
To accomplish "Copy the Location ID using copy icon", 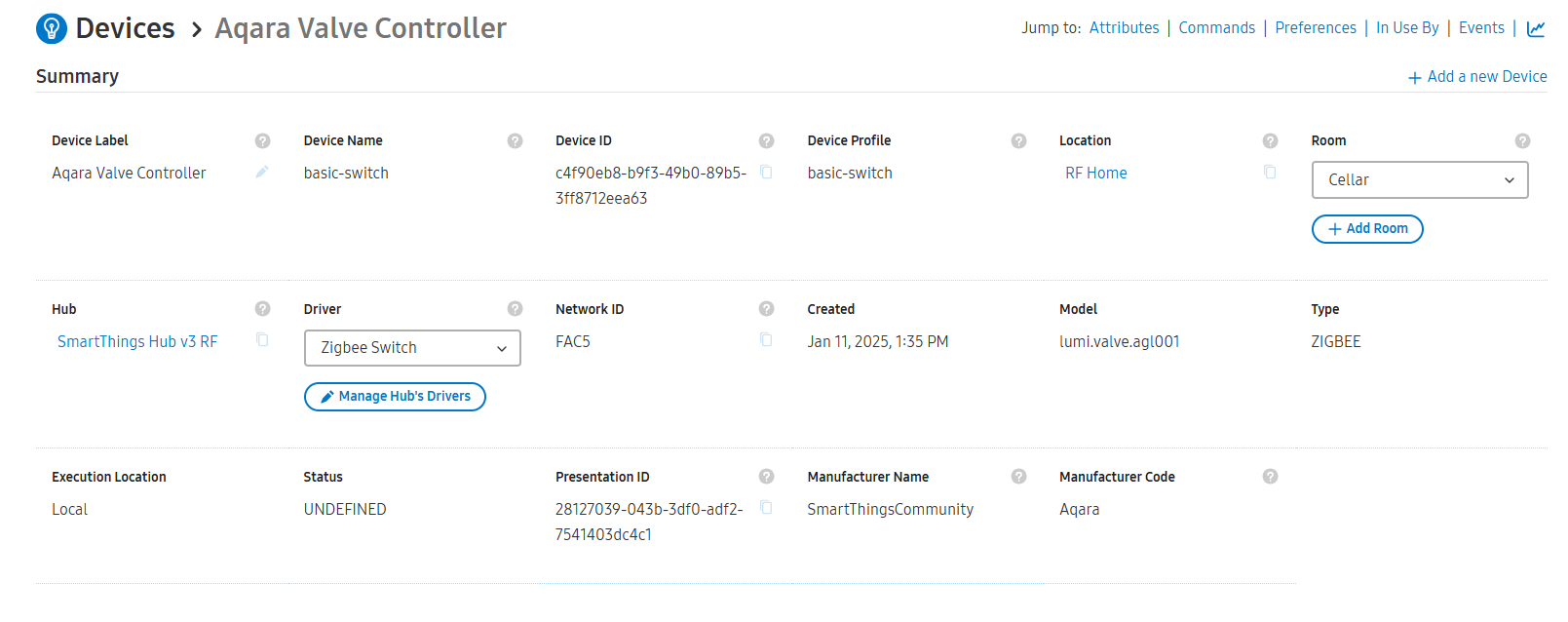I will click(1270, 173).
